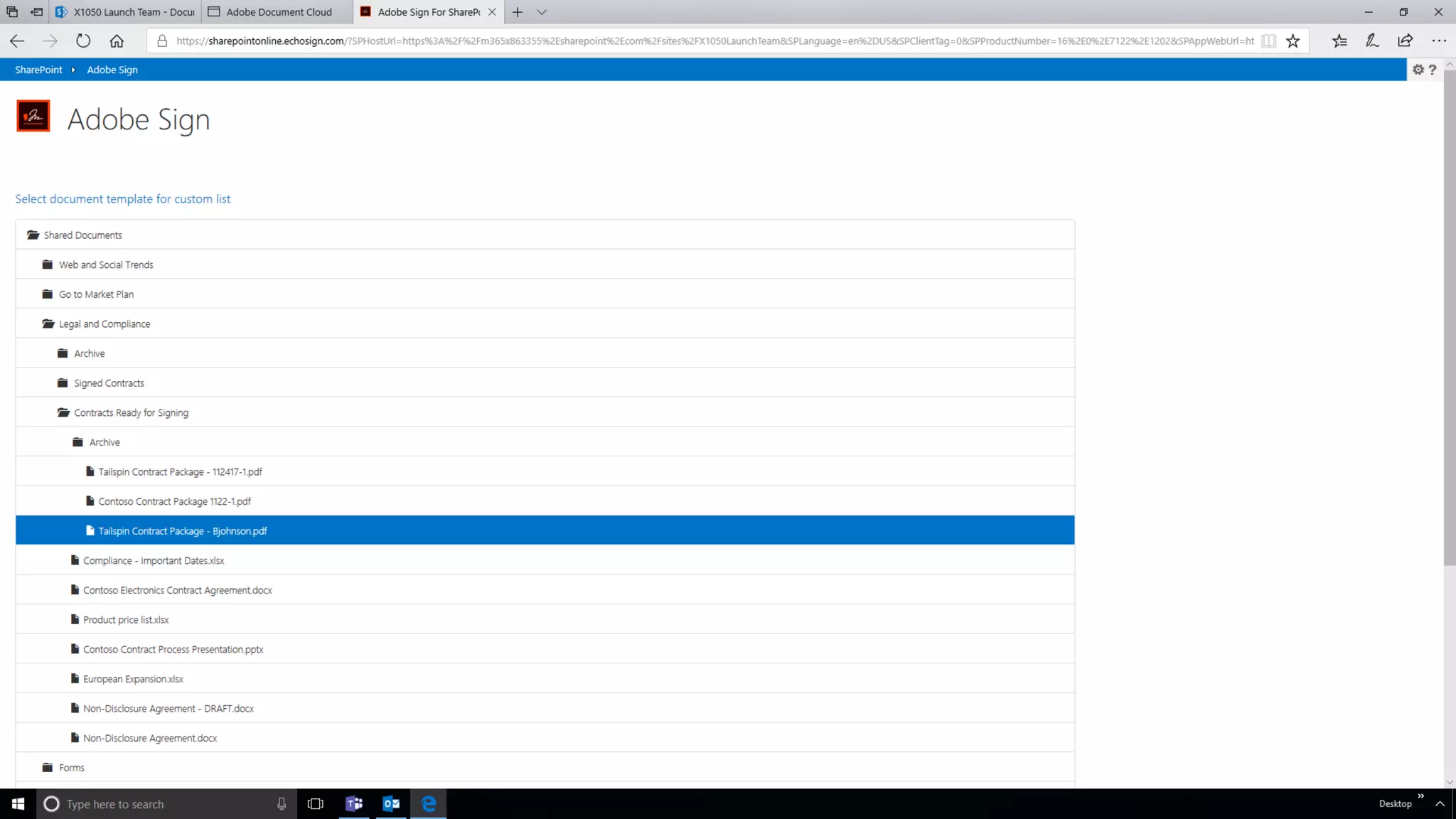Click the Adobe Sign app logo

33,116
